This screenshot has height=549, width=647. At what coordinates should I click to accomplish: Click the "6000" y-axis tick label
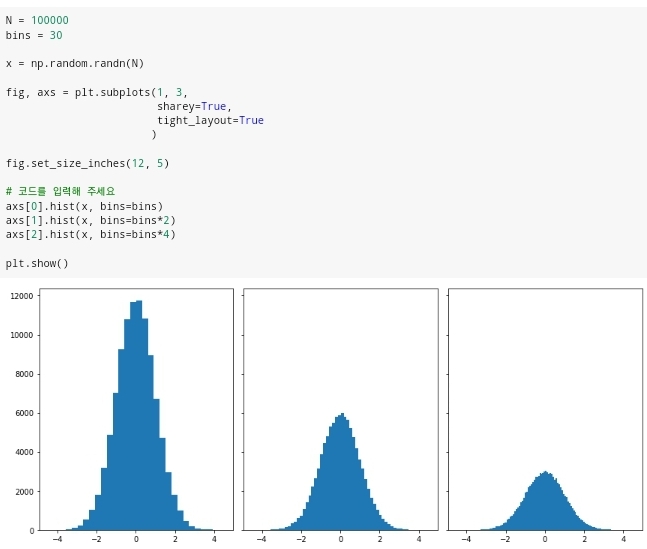pyautogui.click(x=24, y=413)
